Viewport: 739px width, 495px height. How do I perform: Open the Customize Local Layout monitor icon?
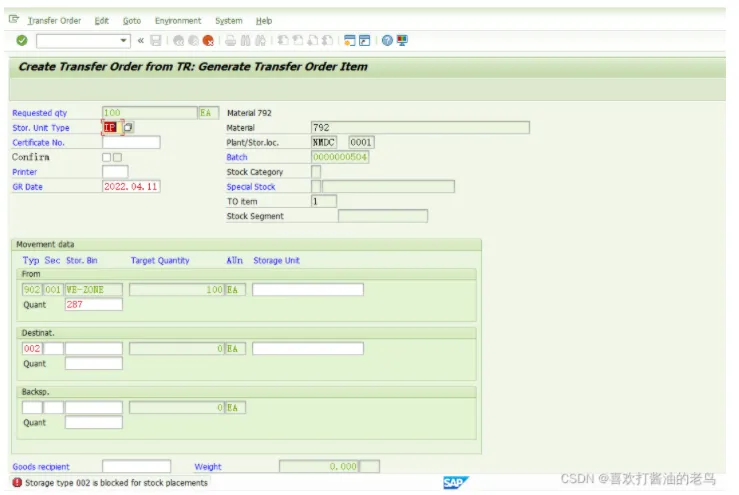click(x=402, y=41)
